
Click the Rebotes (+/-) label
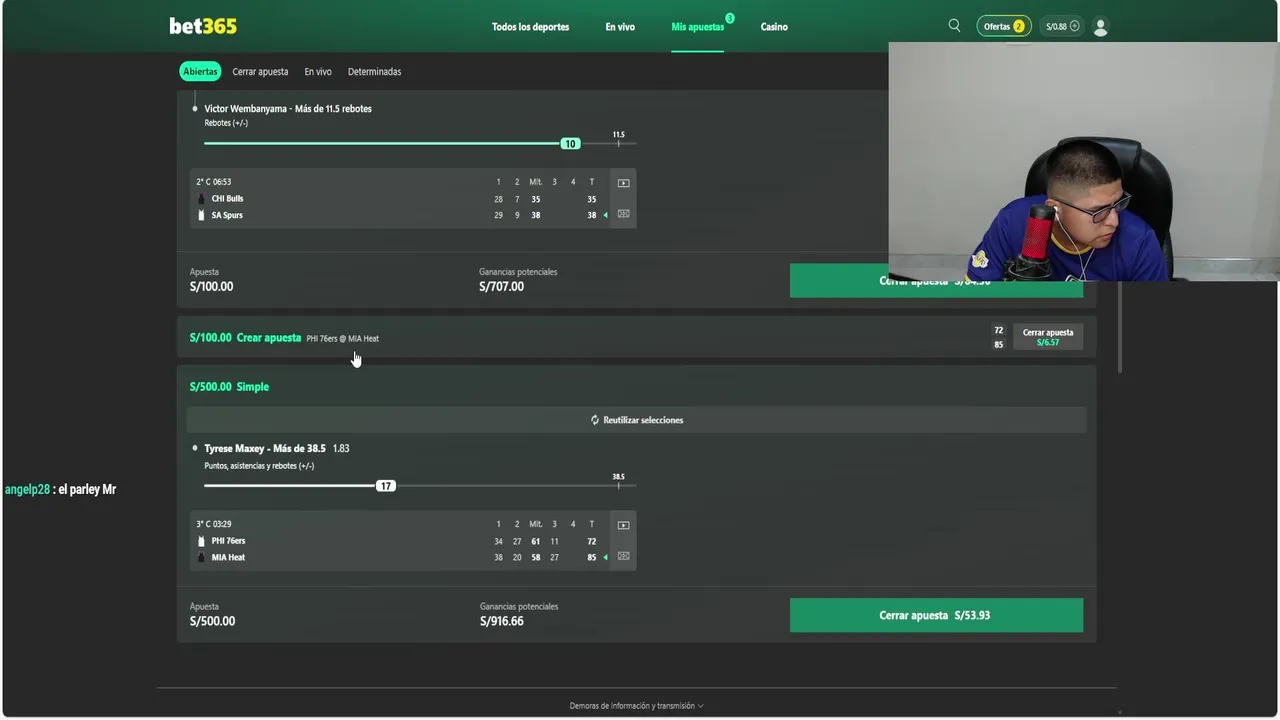point(226,123)
